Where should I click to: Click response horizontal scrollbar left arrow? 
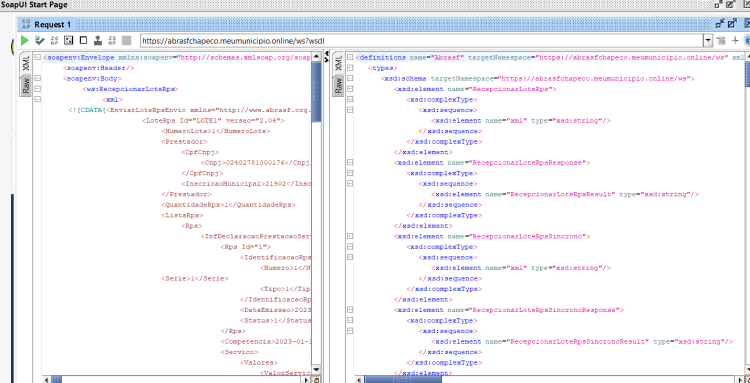click(x=359, y=380)
